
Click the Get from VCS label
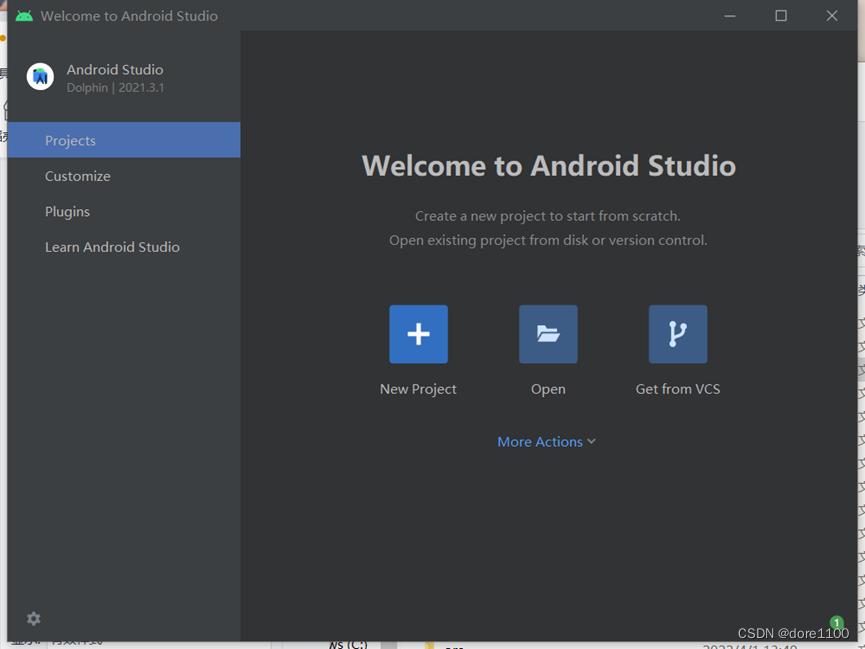click(x=677, y=389)
